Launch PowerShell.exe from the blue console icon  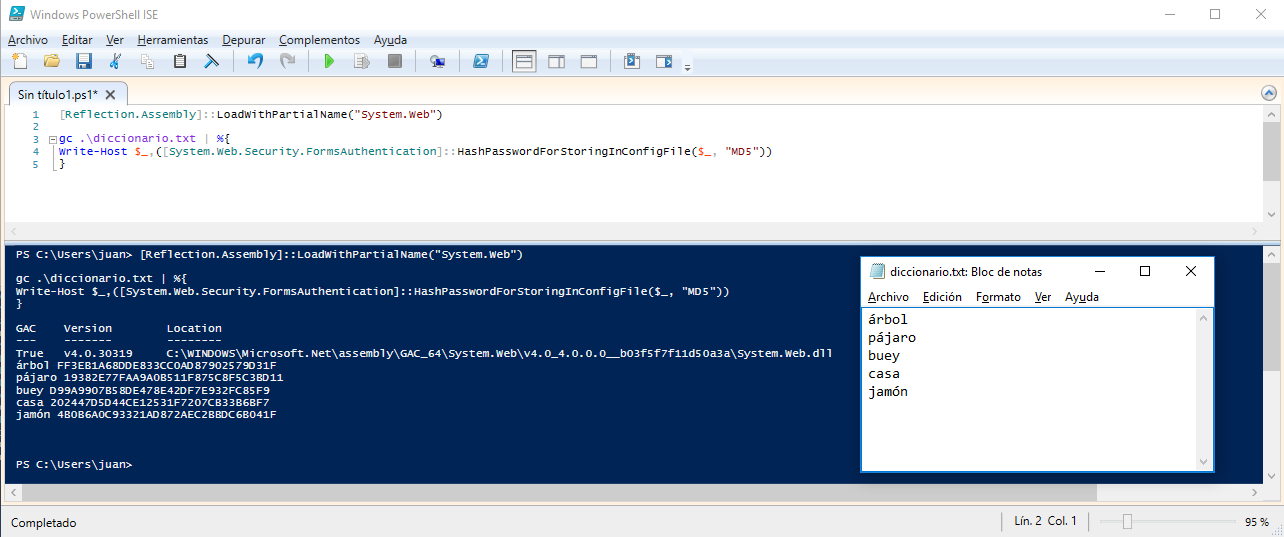480,61
